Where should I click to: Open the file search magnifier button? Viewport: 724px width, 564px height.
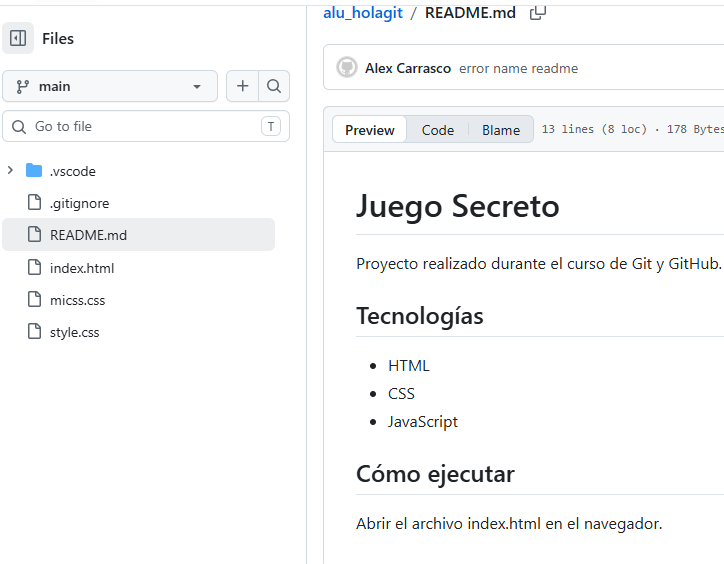(274, 86)
